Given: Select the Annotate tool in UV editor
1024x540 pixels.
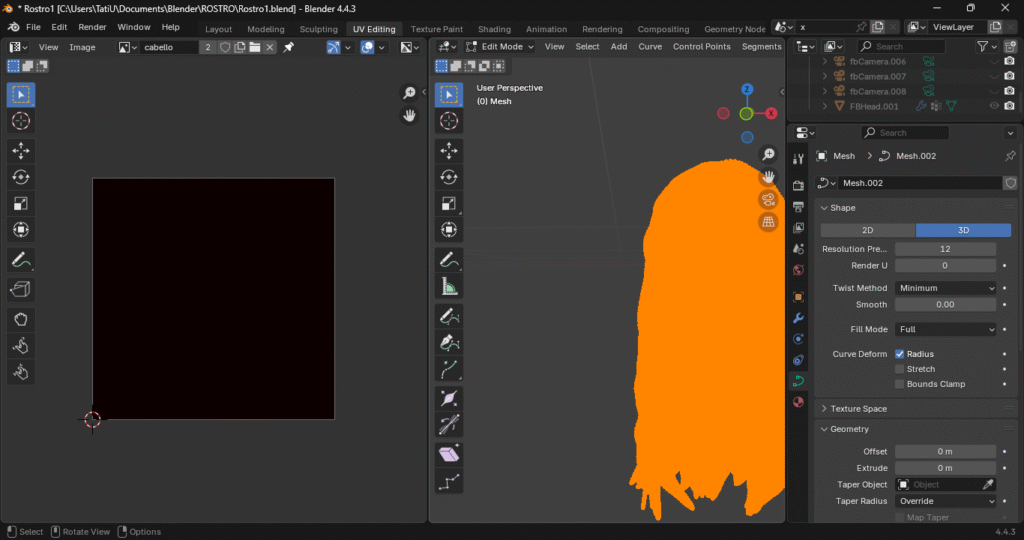Looking at the screenshot, I should pyautogui.click(x=21, y=260).
